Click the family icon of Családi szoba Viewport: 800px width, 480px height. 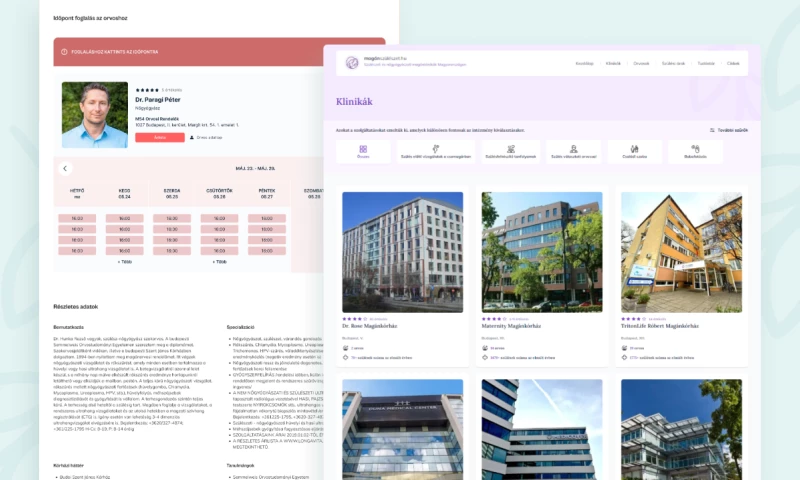(634, 148)
